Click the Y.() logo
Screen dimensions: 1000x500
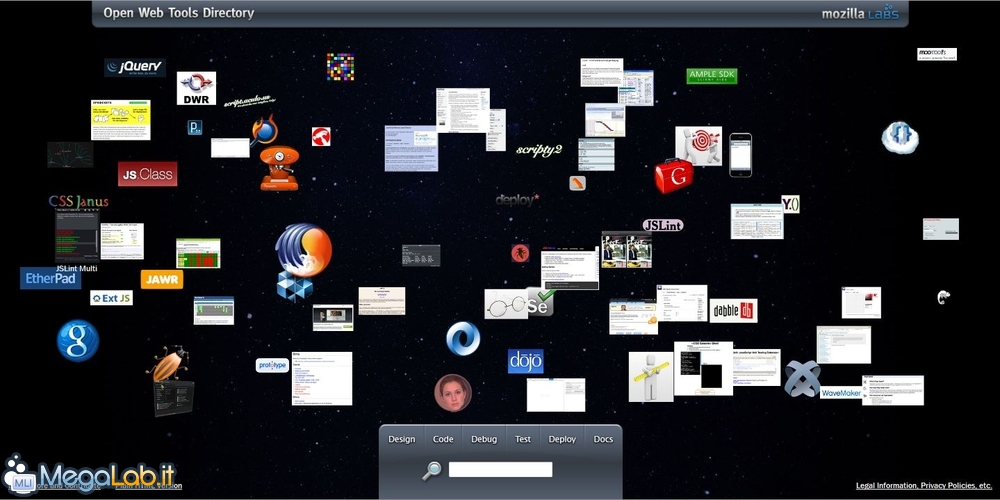790,204
